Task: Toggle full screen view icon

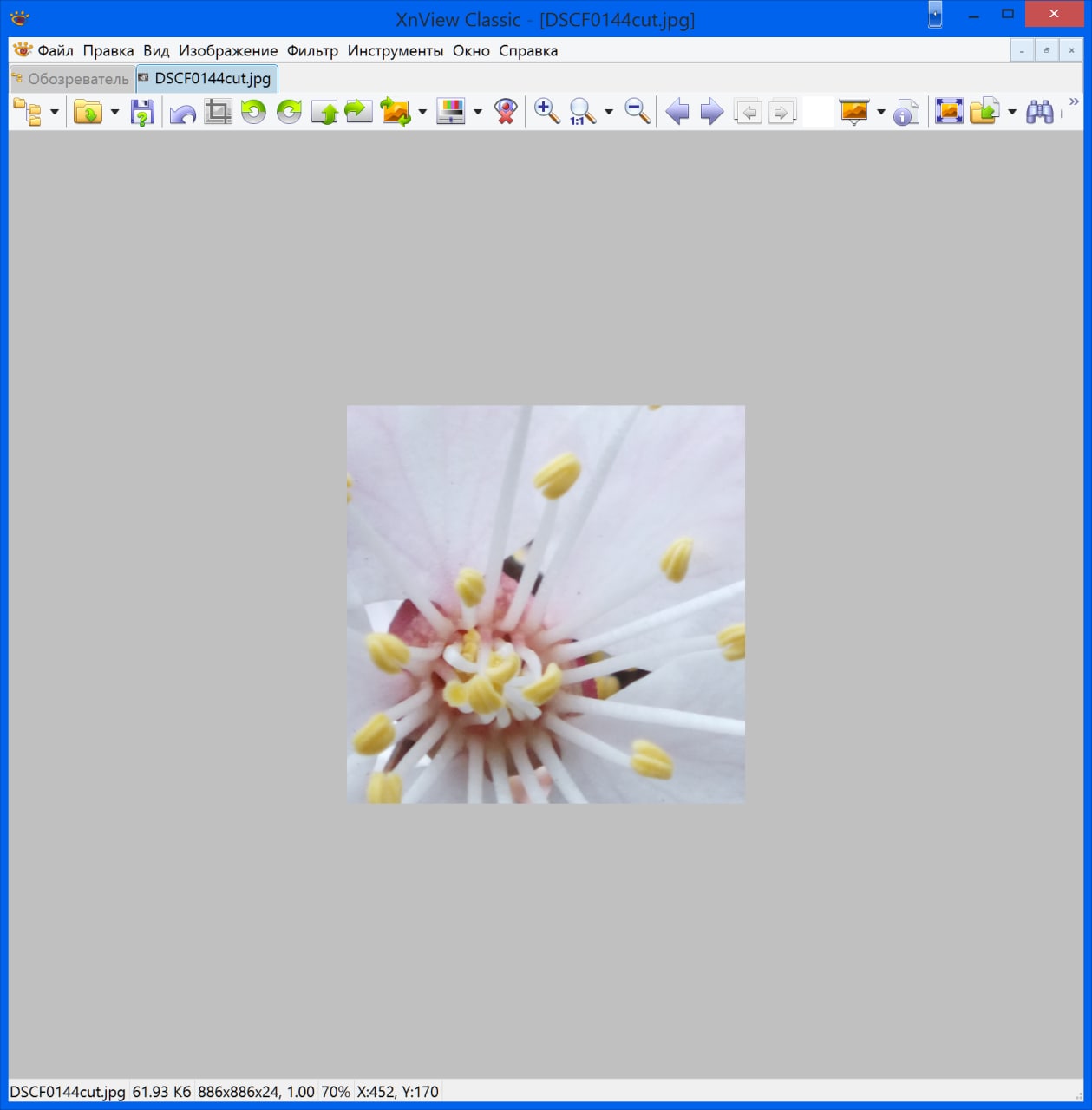Action: coord(949,112)
